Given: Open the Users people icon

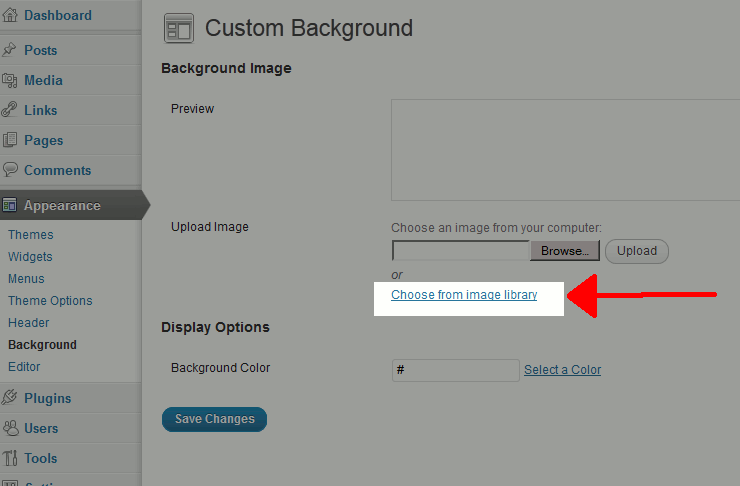Looking at the screenshot, I should (x=9, y=428).
